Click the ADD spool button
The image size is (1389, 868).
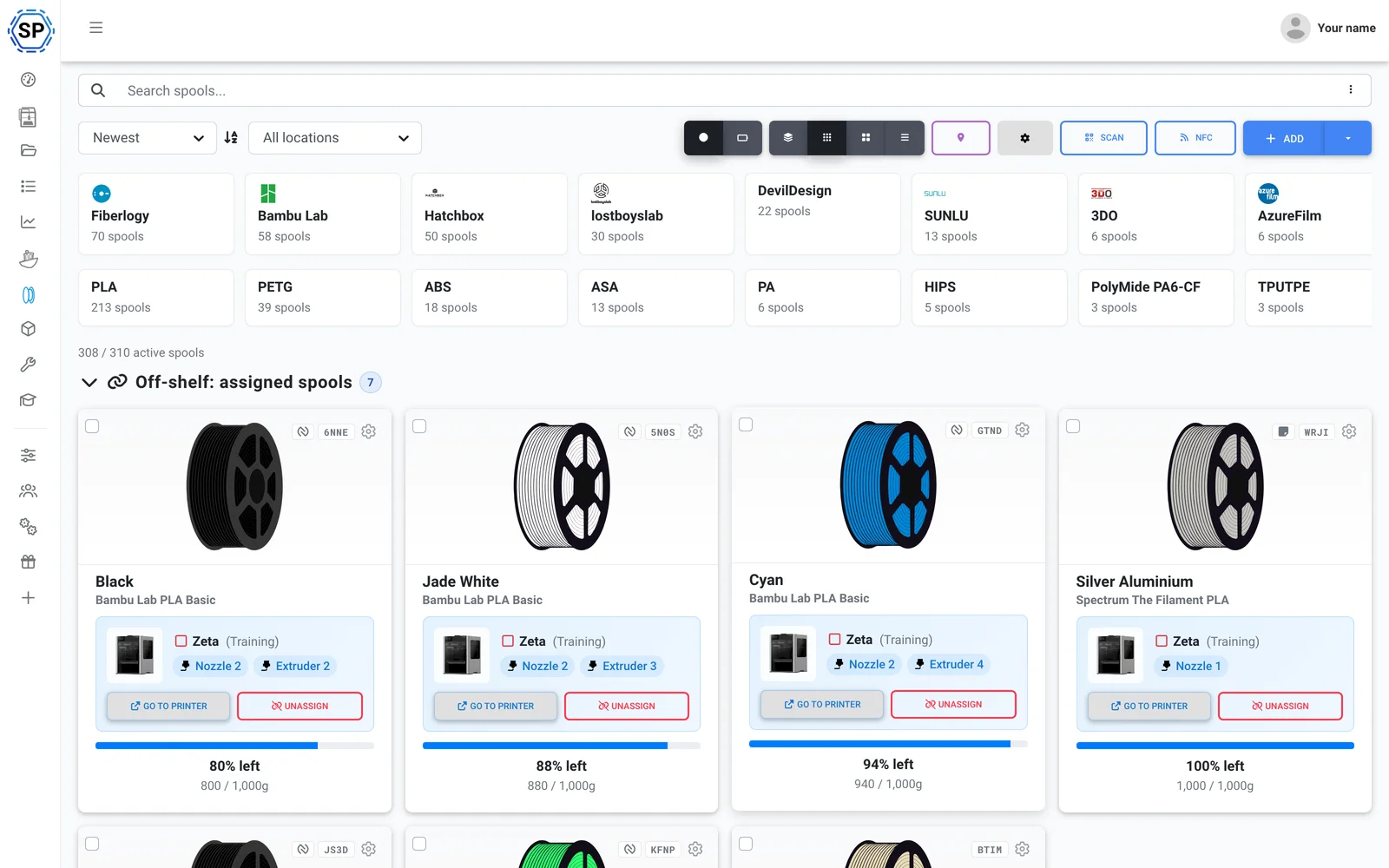pos(1284,138)
